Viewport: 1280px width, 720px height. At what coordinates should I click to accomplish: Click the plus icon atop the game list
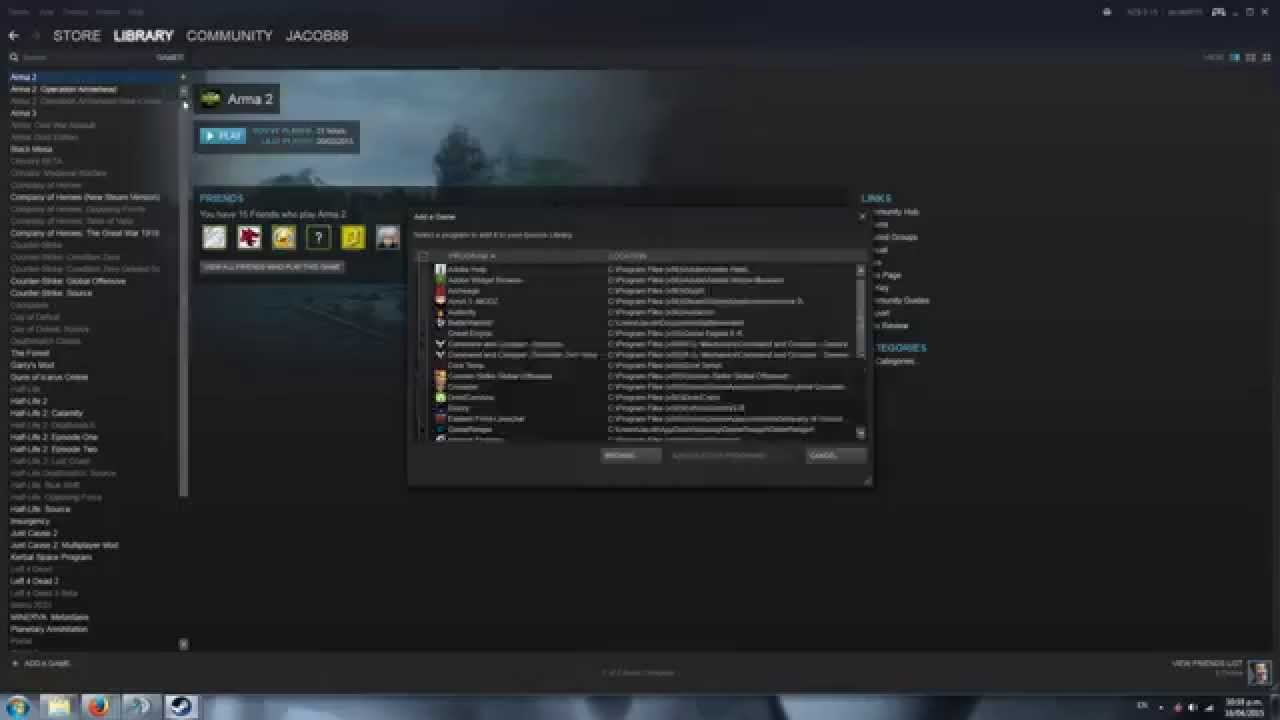point(183,77)
